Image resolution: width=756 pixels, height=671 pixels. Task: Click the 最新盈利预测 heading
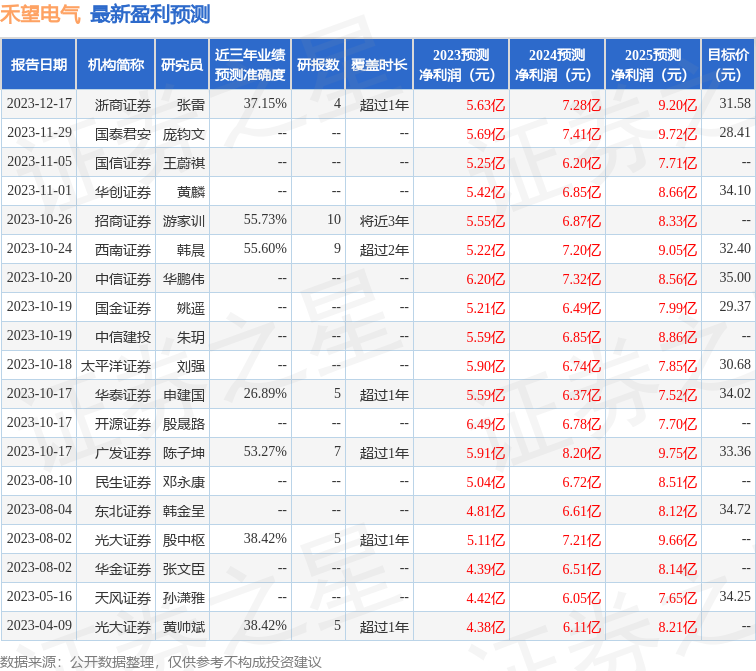tap(150, 14)
